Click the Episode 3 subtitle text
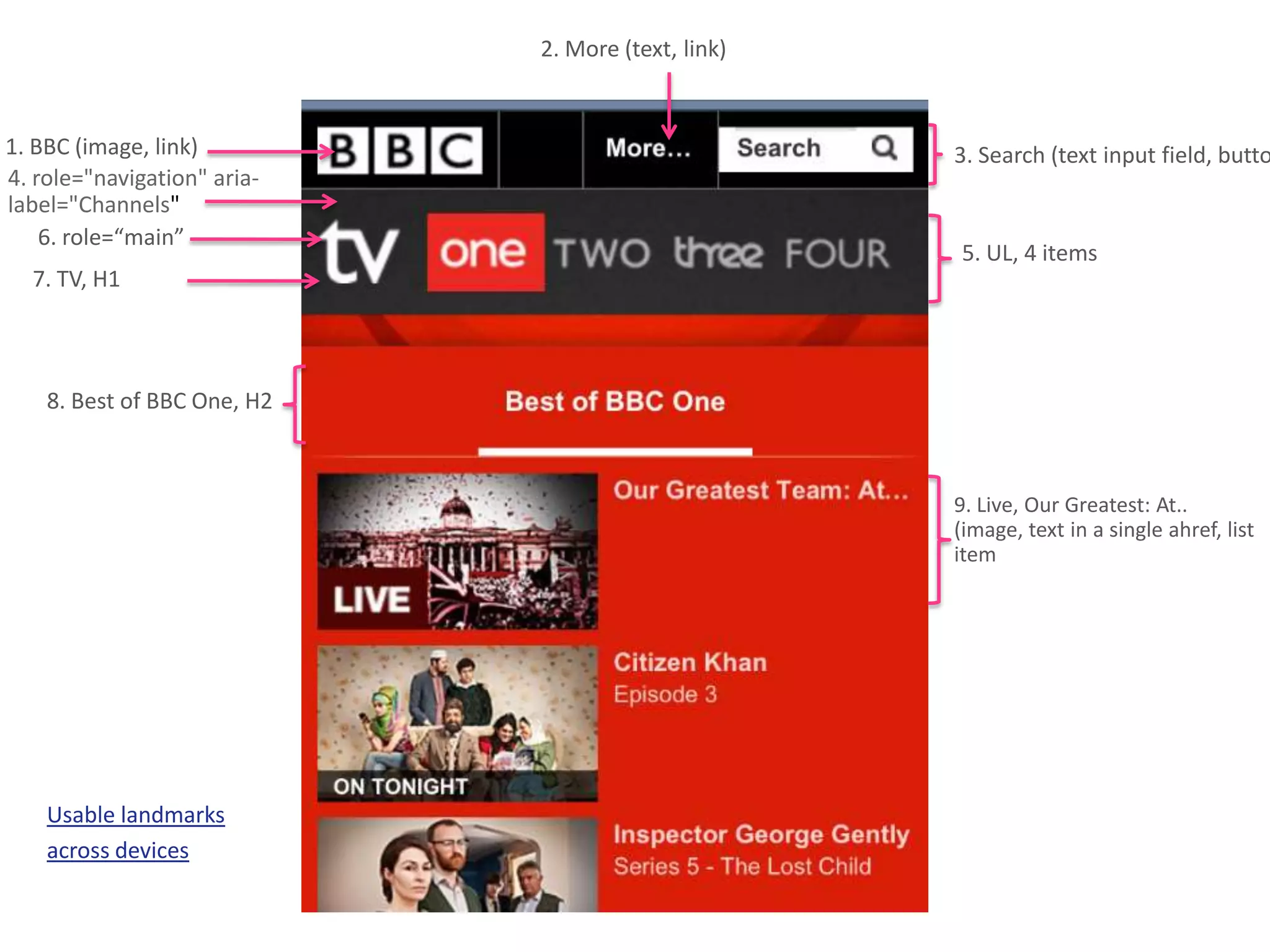This screenshot has width=1270, height=952. (x=665, y=695)
